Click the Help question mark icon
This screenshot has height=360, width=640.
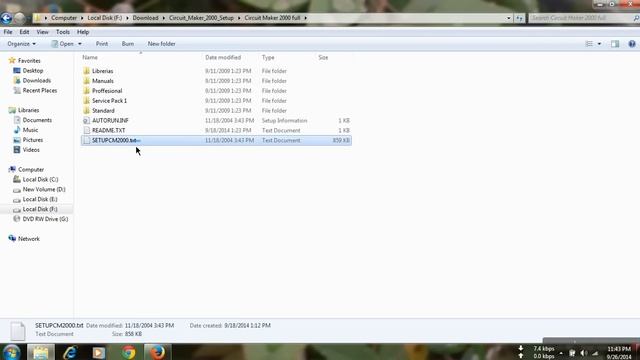point(632,44)
